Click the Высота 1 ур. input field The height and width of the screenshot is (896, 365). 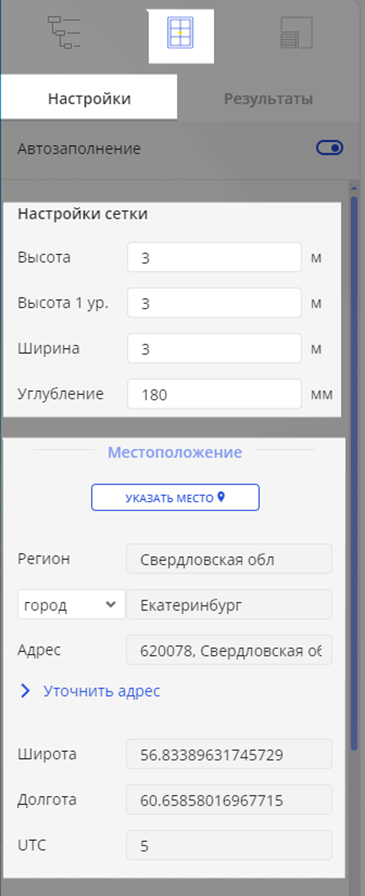coord(214,303)
